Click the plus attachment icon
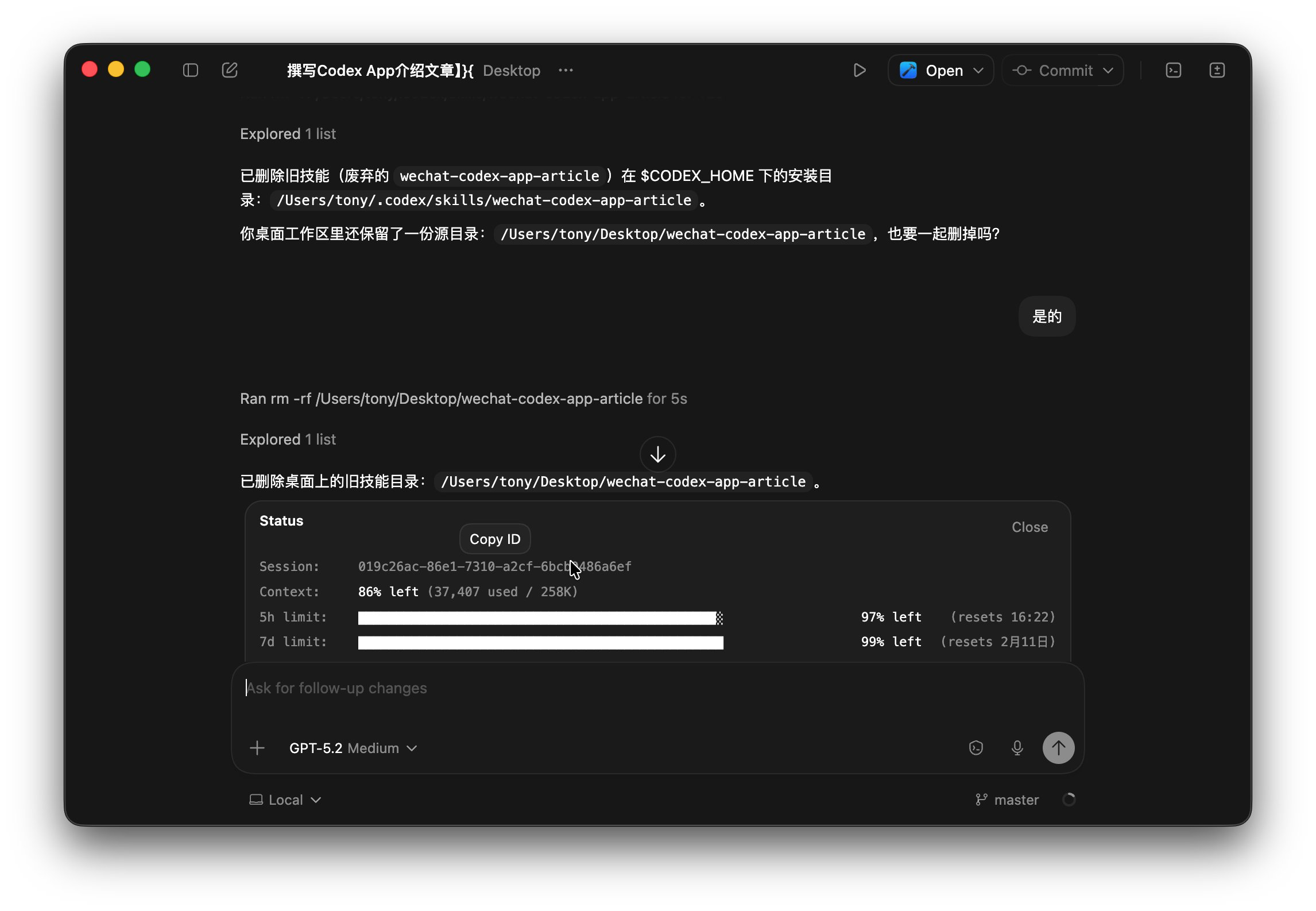Screen dimensions: 1316x911 pos(257,748)
